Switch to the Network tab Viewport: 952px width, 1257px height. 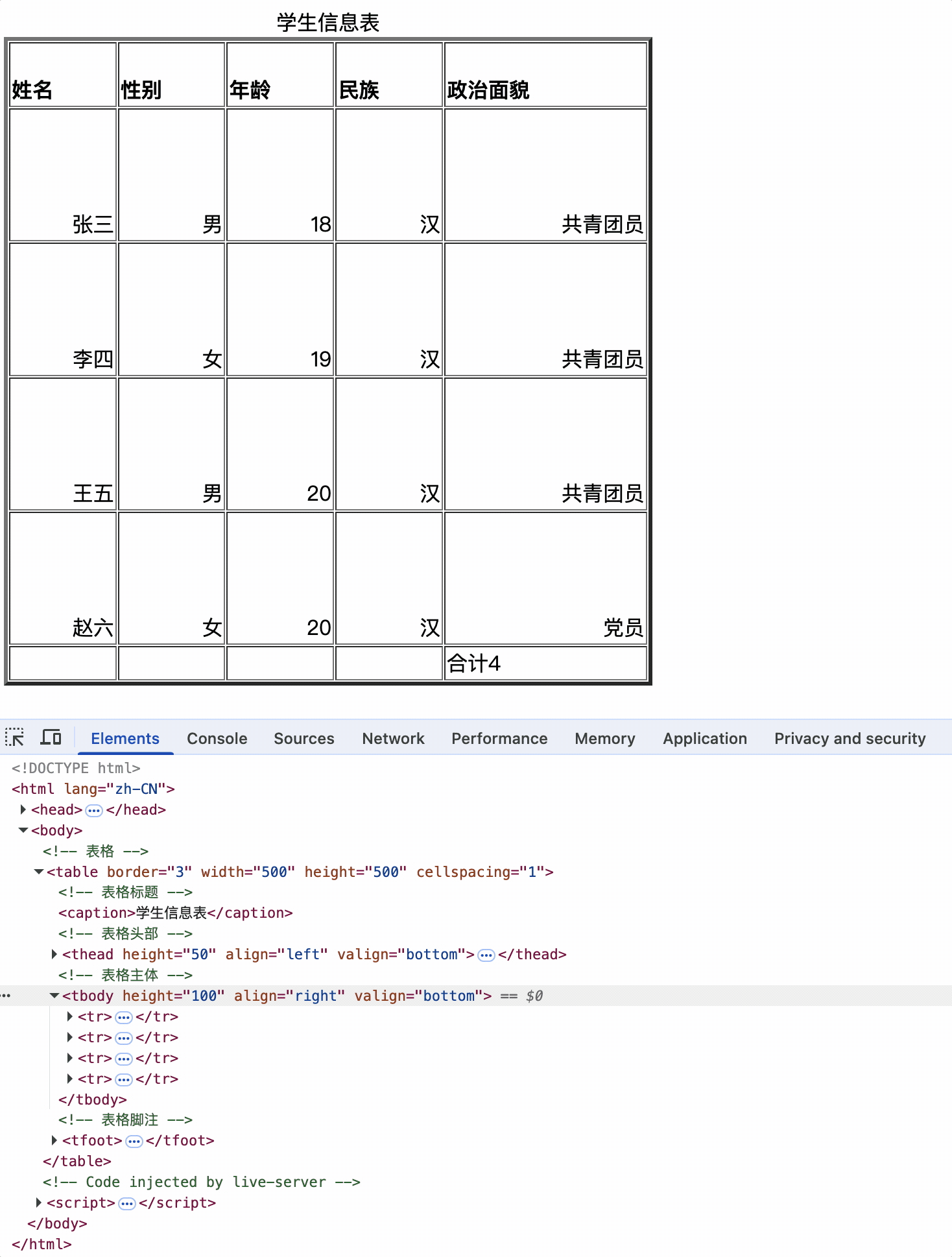[x=393, y=738]
